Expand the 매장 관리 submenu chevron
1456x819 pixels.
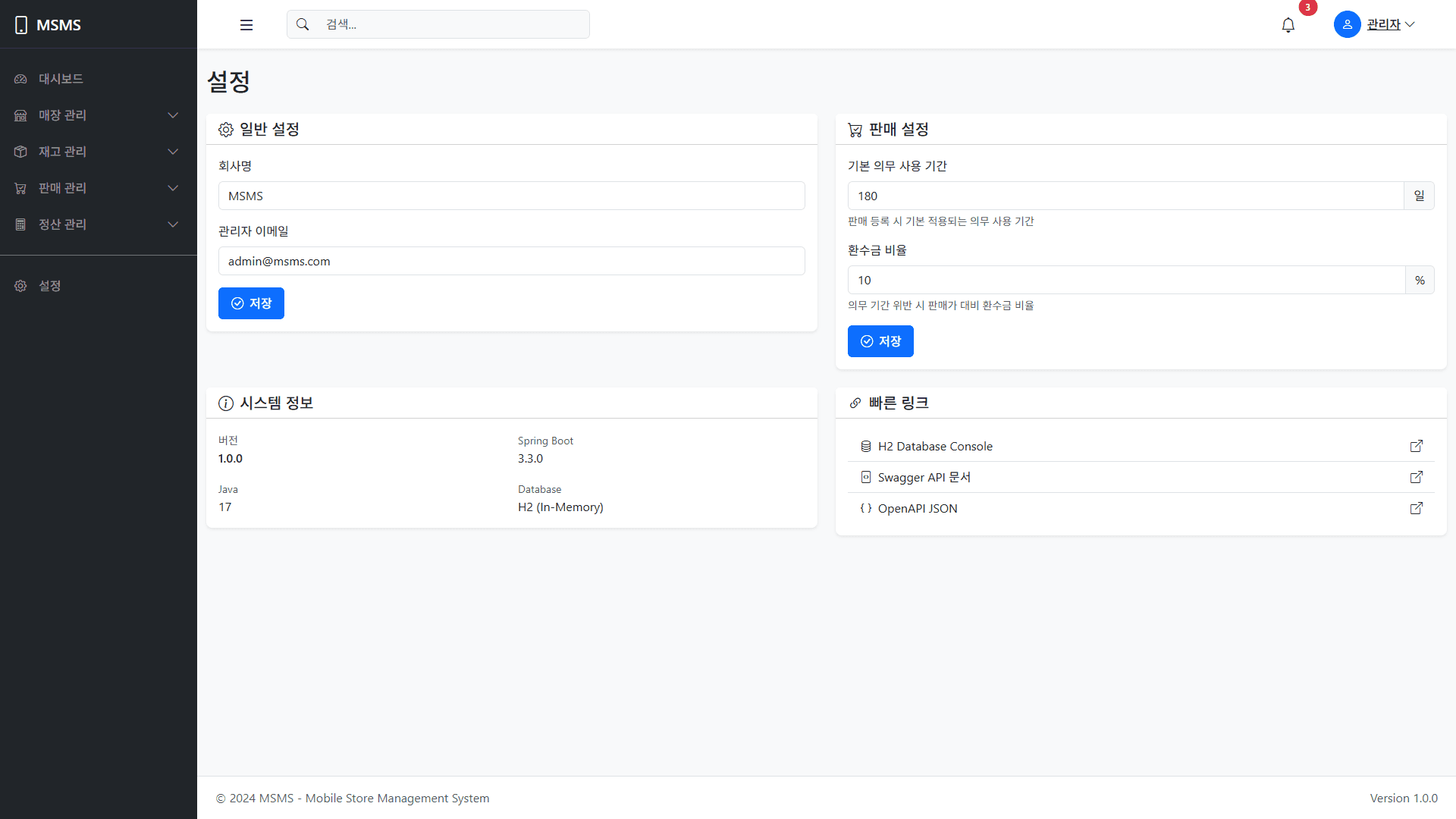(173, 115)
